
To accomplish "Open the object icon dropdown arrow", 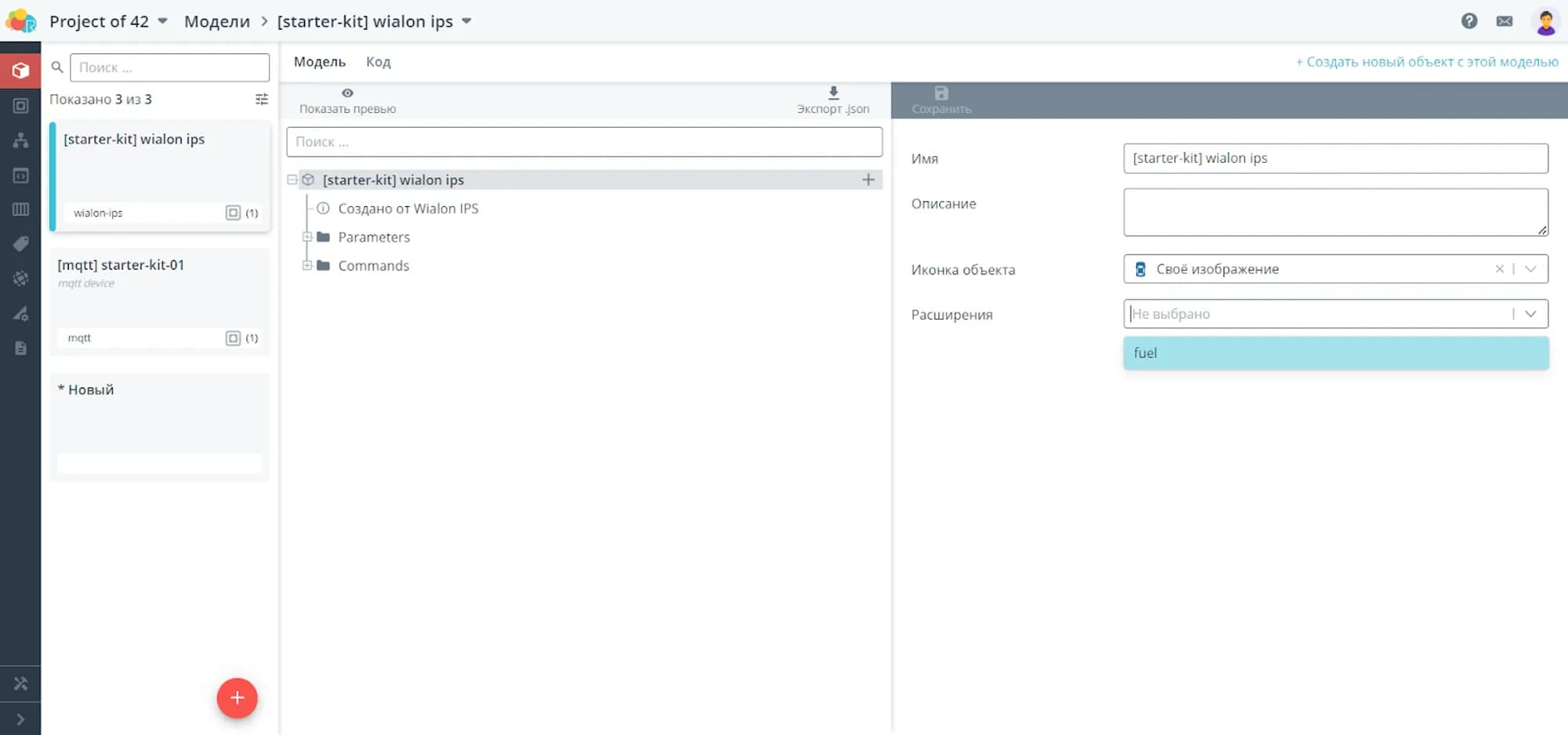I will click(1530, 269).
